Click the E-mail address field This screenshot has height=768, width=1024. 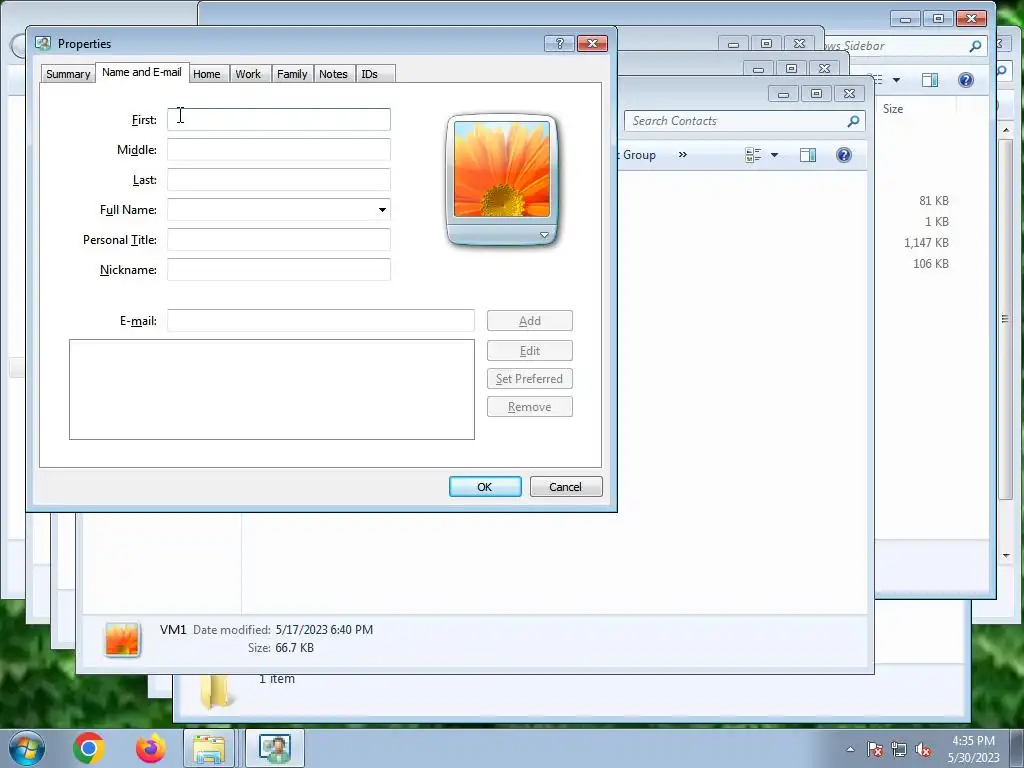[x=321, y=321]
